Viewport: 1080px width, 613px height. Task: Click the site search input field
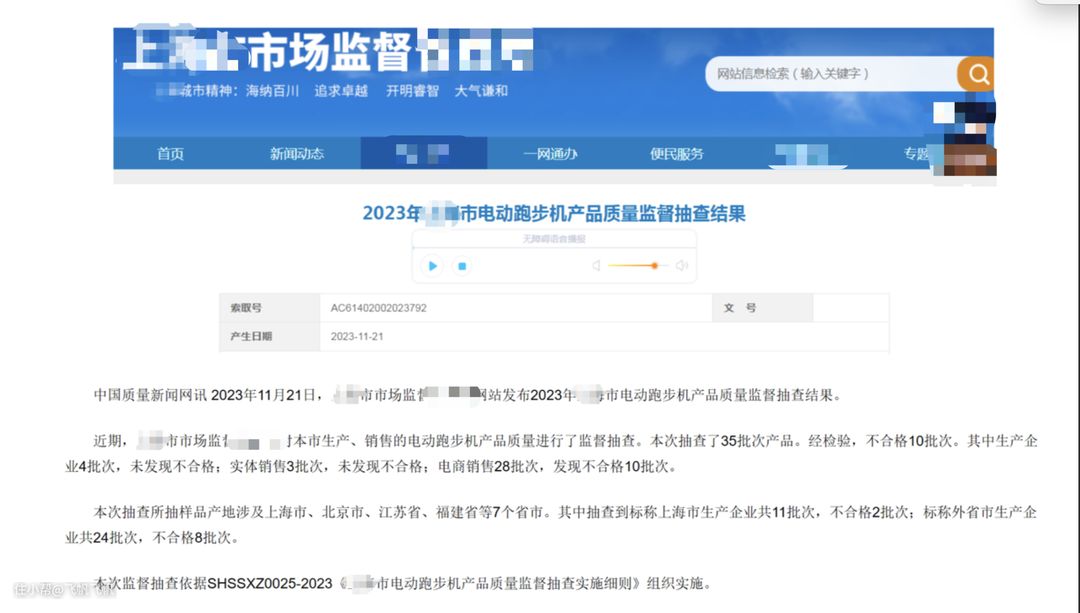(830, 74)
